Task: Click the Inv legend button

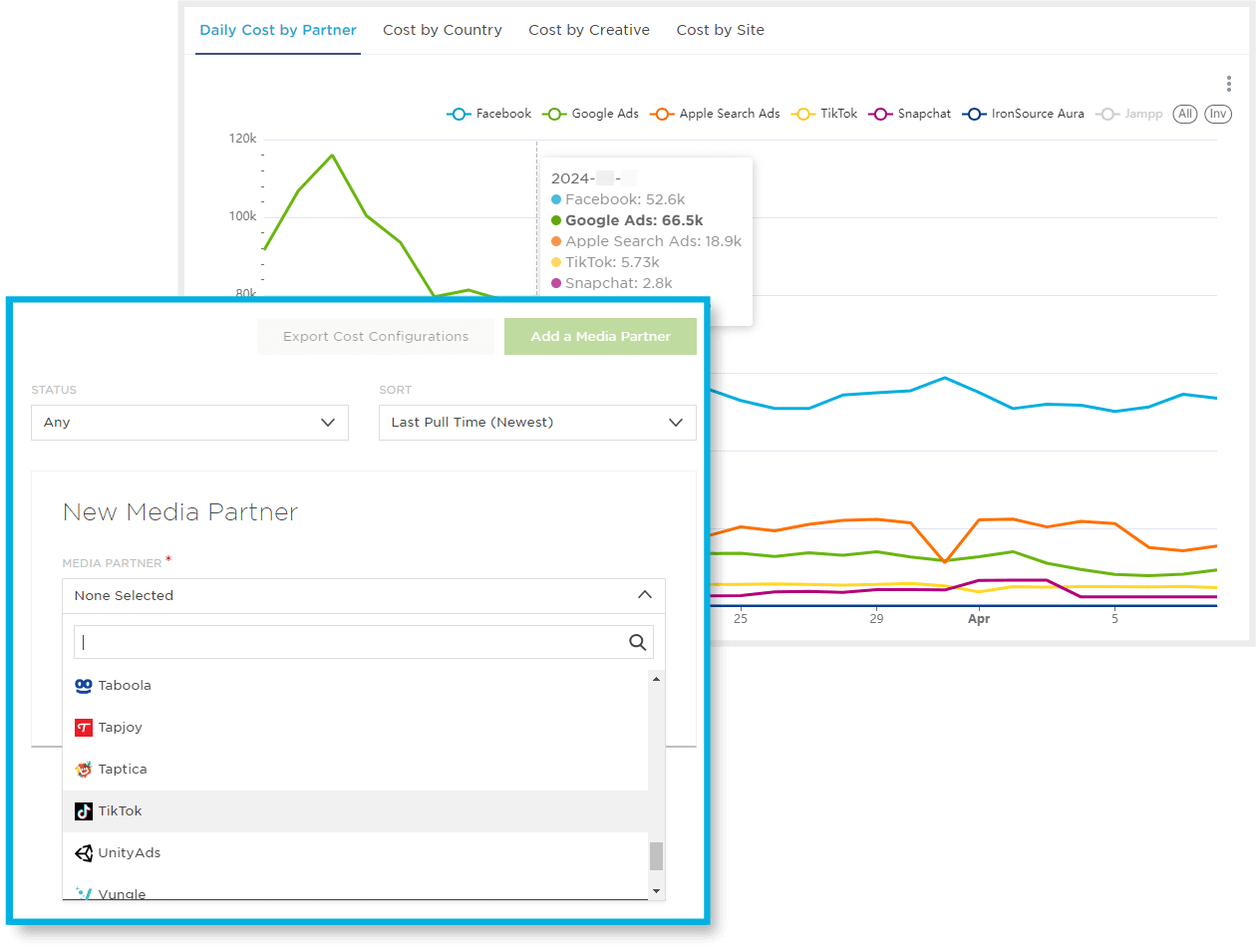Action: tap(1218, 114)
